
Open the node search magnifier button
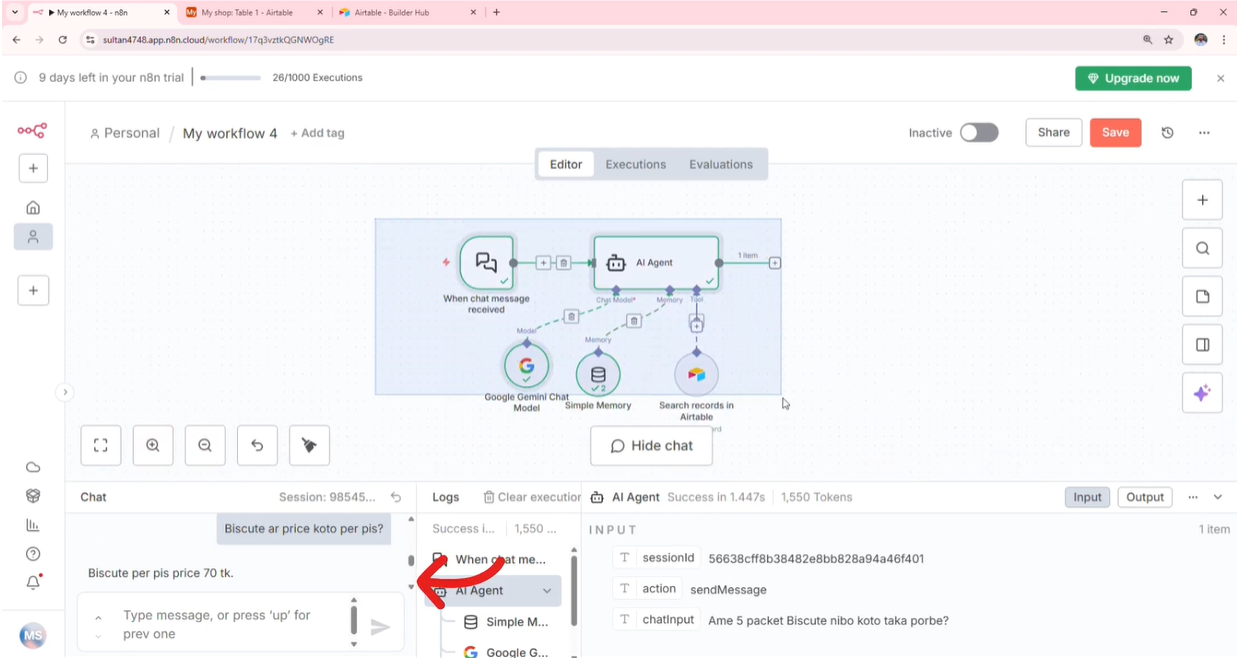coord(1202,248)
